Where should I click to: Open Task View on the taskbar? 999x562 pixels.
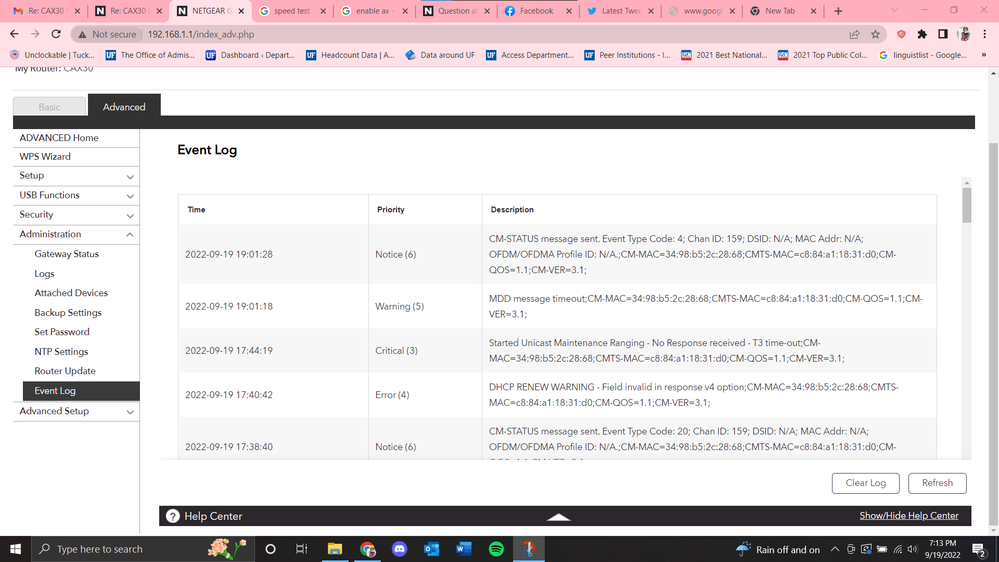point(301,549)
